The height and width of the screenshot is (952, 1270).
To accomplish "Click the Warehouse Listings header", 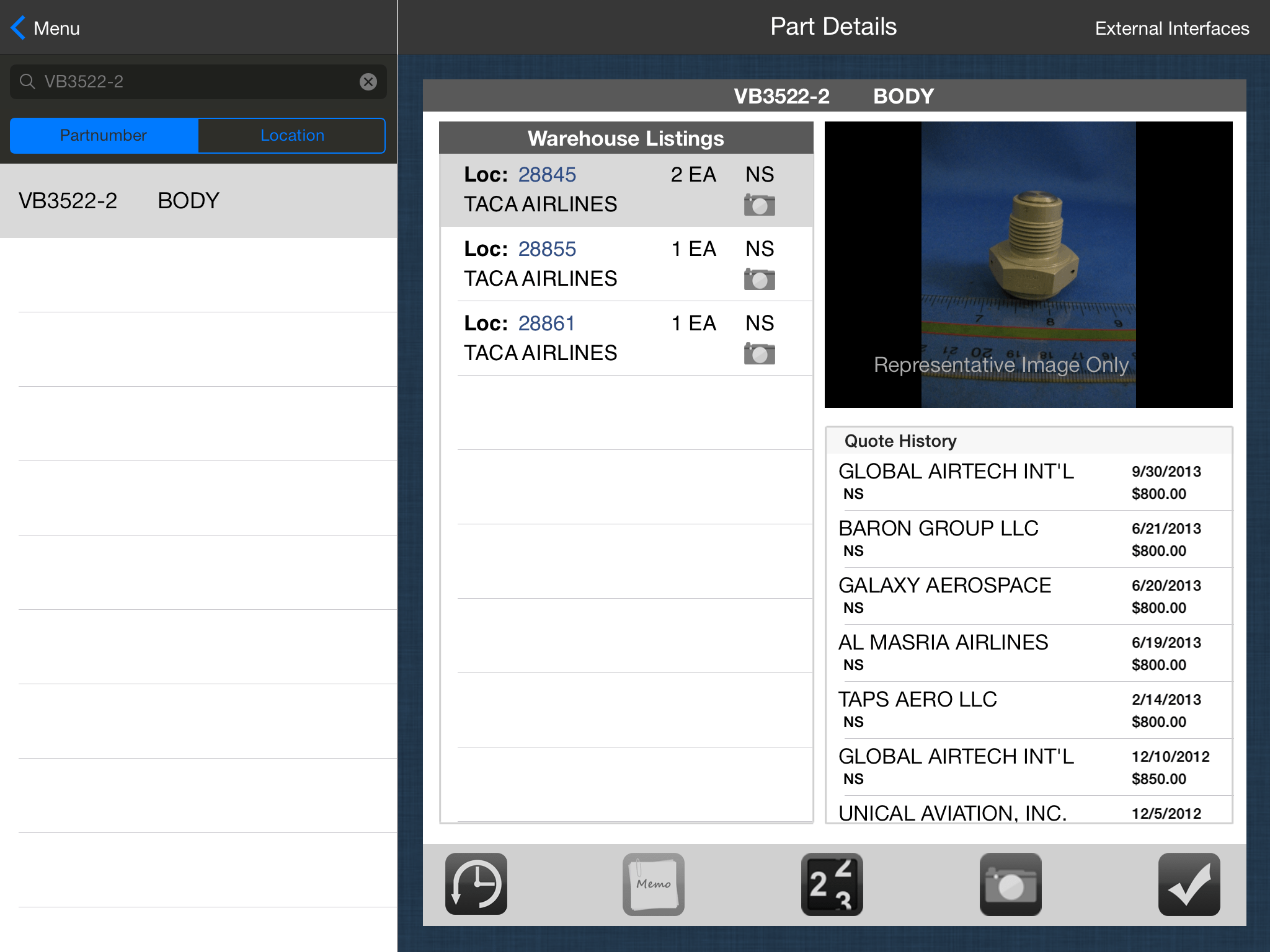I will pyautogui.click(x=626, y=138).
